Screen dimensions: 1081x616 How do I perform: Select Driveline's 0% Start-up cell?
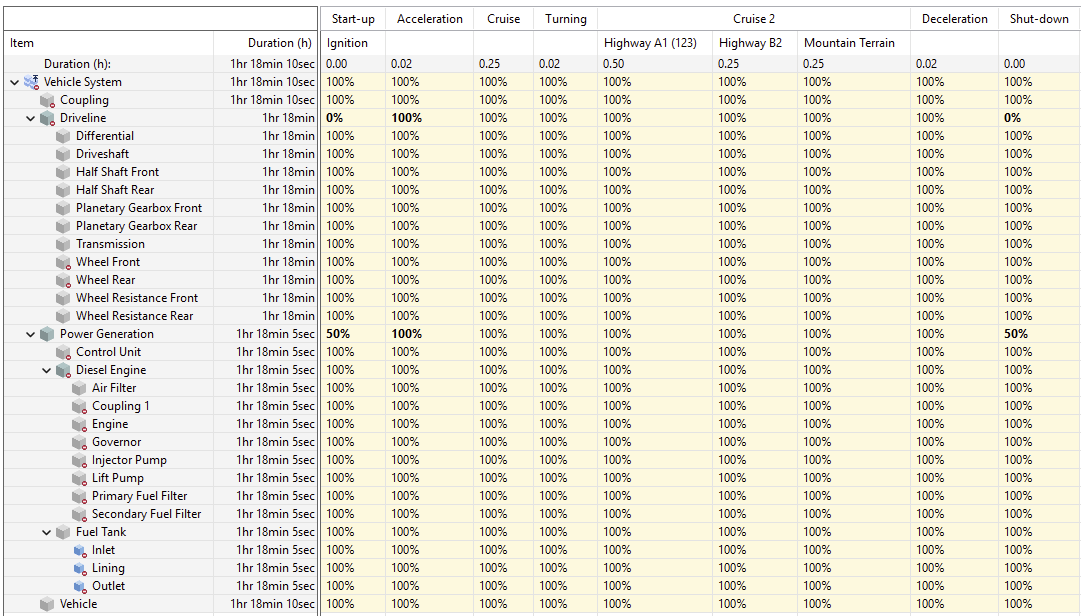(353, 118)
